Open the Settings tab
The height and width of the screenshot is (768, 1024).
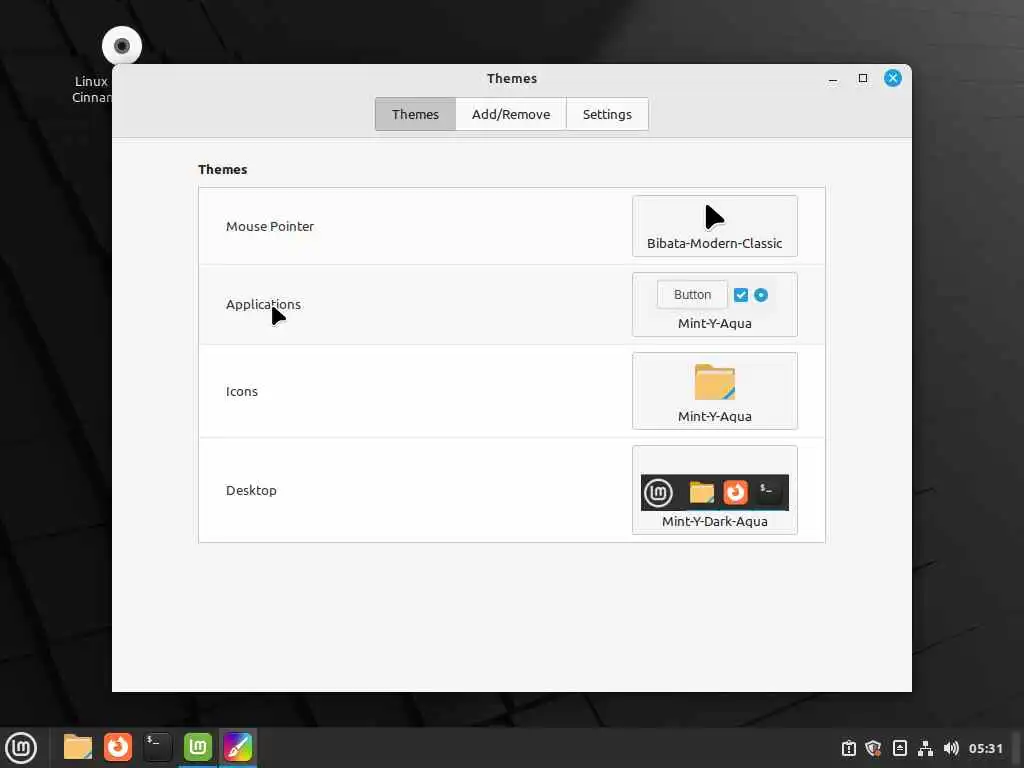coord(607,114)
